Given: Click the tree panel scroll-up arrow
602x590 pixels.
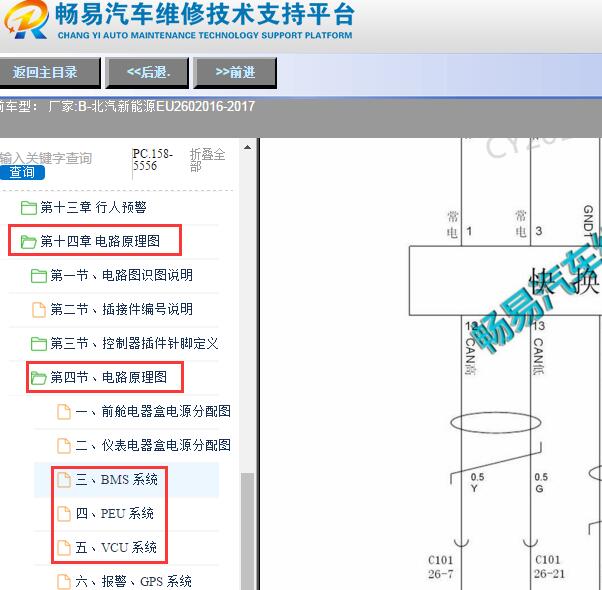Looking at the screenshot, I should [248, 147].
